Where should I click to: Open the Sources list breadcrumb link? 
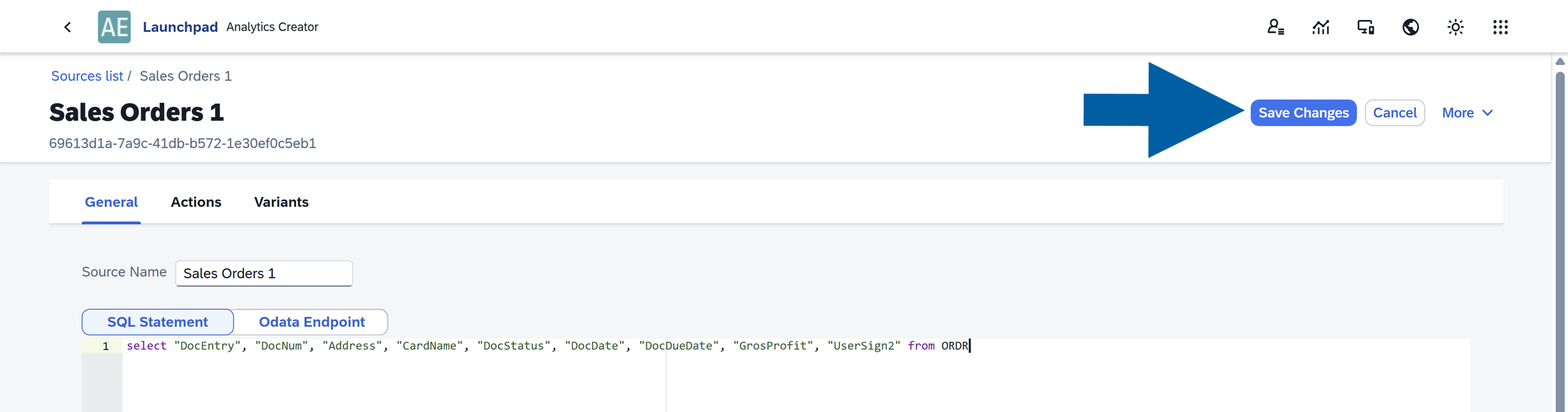[x=87, y=76]
